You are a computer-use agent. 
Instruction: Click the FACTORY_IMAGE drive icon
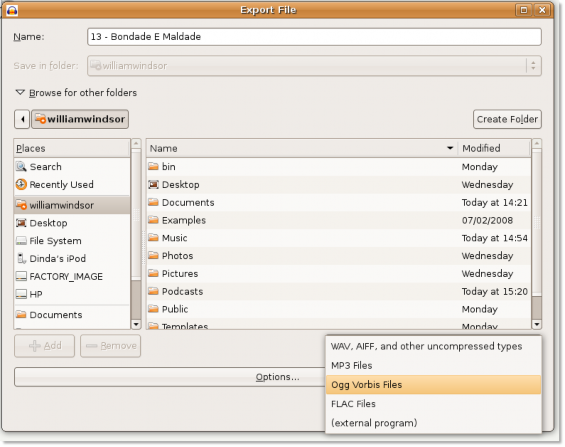[21, 276]
